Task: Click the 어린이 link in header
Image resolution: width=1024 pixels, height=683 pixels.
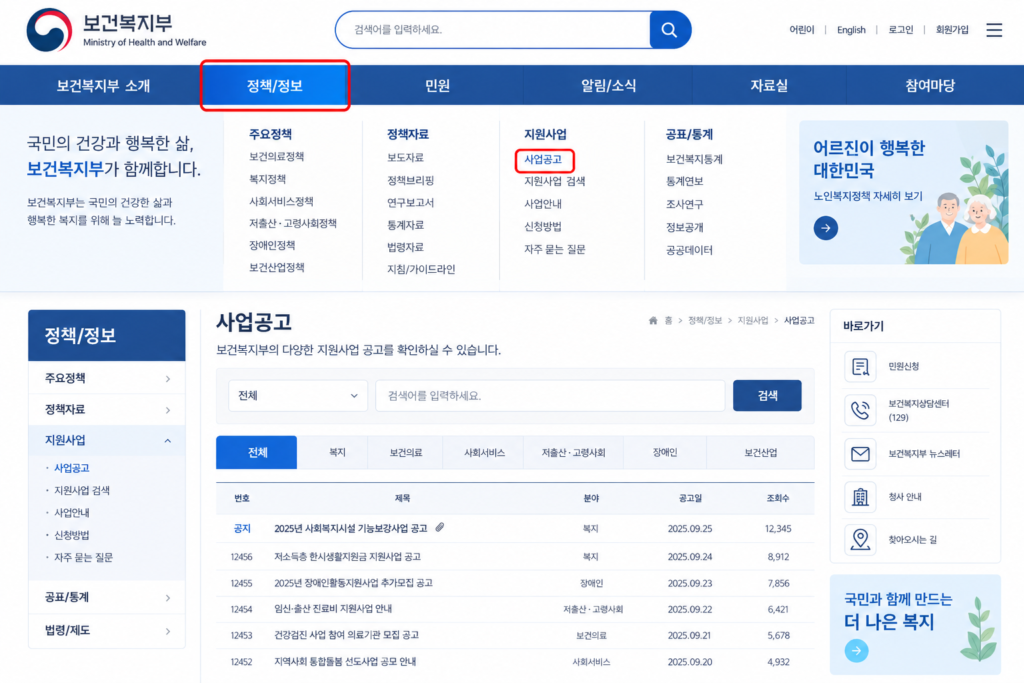Action: 801,30
